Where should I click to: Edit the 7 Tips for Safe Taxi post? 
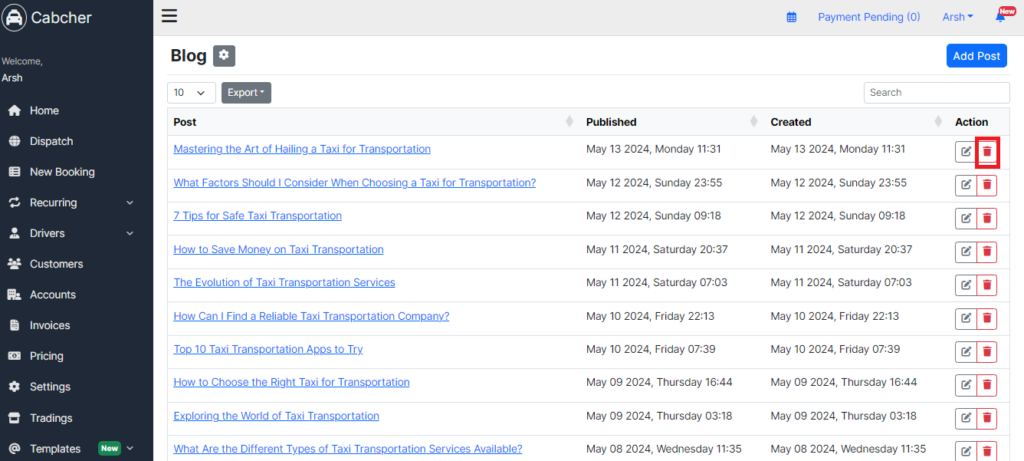(x=965, y=219)
